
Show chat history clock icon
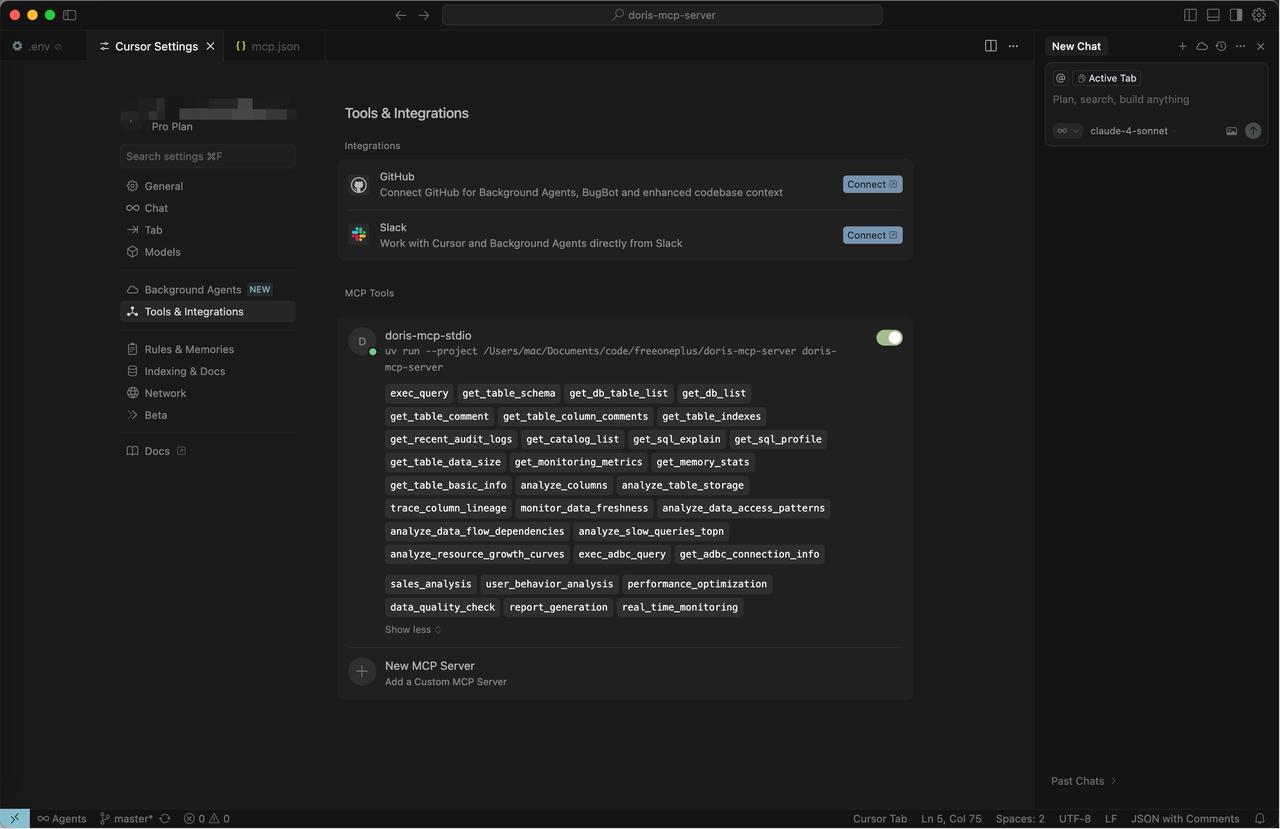(x=1221, y=46)
